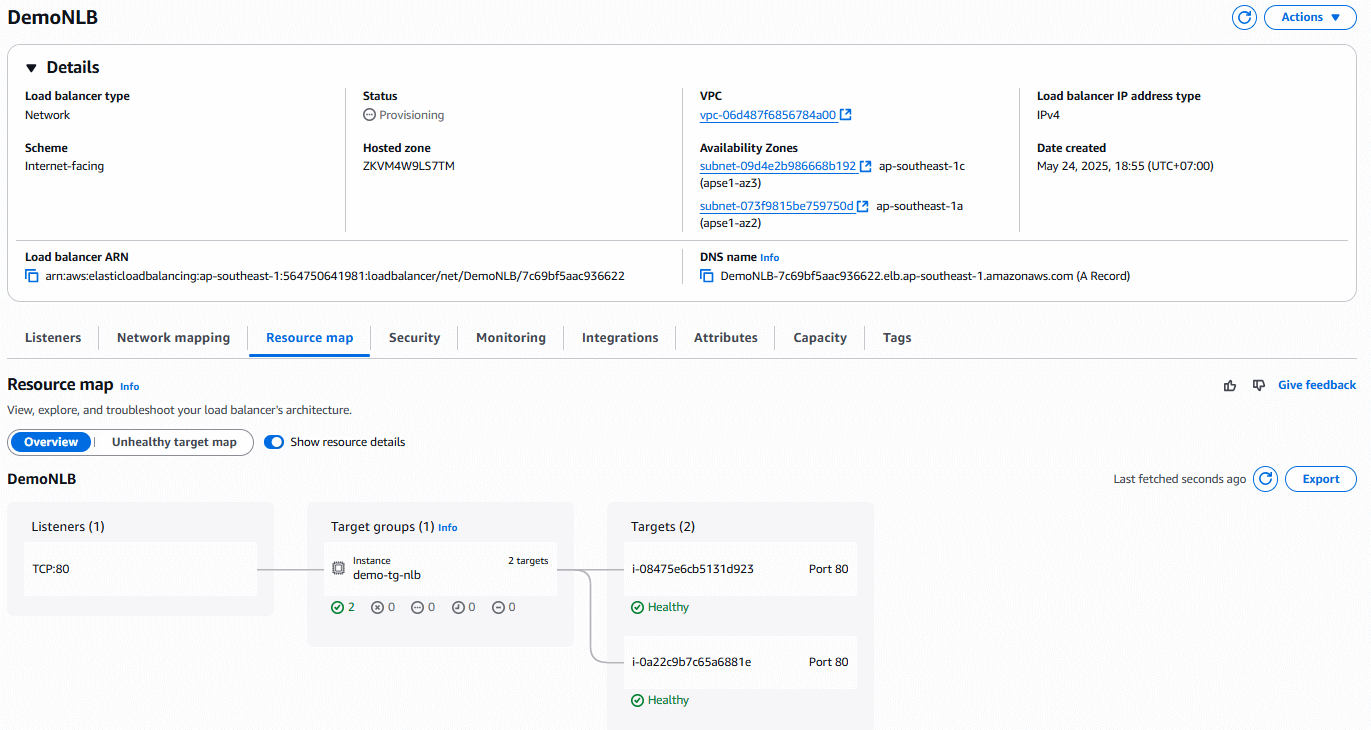Click the refresh icon beside Actions button

(1244, 17)
